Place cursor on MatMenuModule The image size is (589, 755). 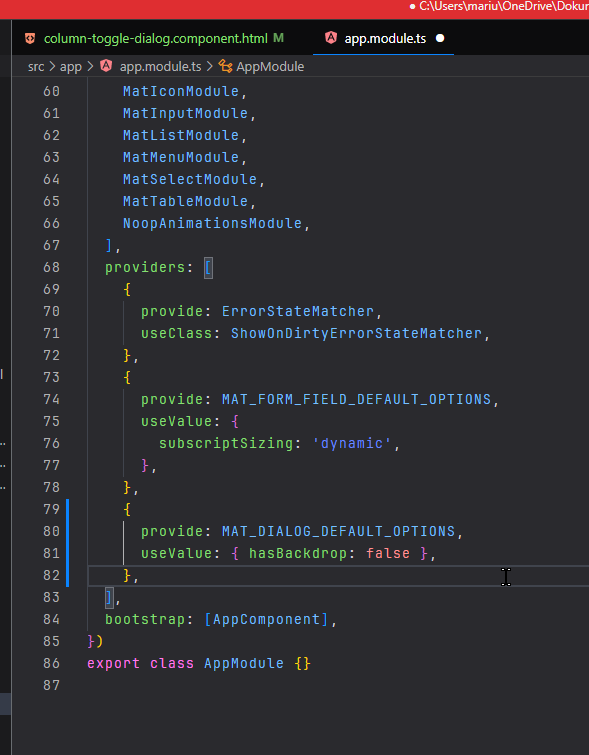coord(181,157)
